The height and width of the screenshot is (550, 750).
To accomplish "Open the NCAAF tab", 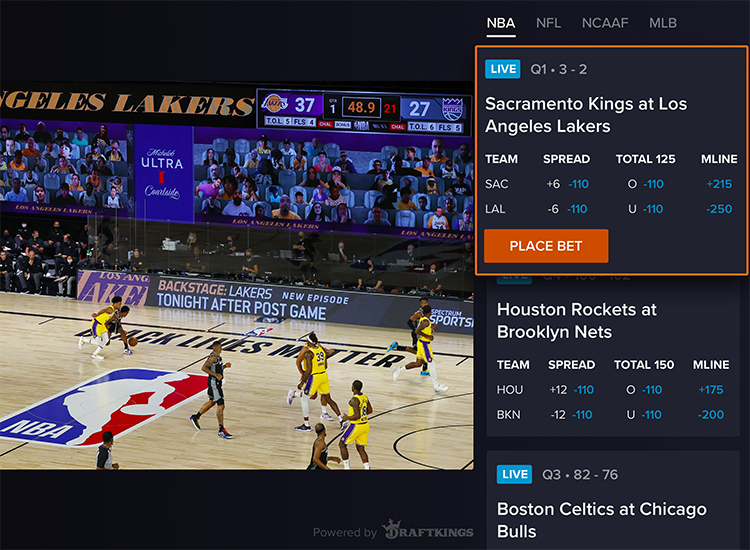I will click(x=605, y=23).
